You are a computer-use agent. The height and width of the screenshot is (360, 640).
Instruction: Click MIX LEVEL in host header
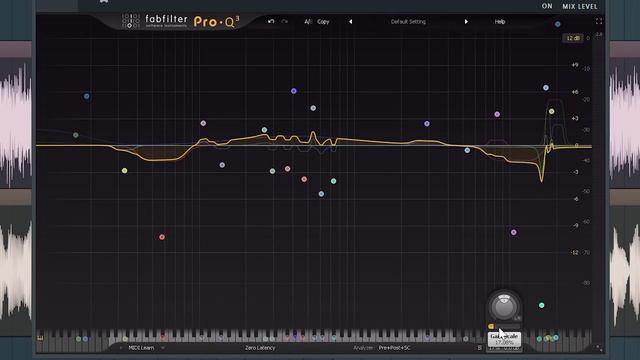tap(580, 7)
